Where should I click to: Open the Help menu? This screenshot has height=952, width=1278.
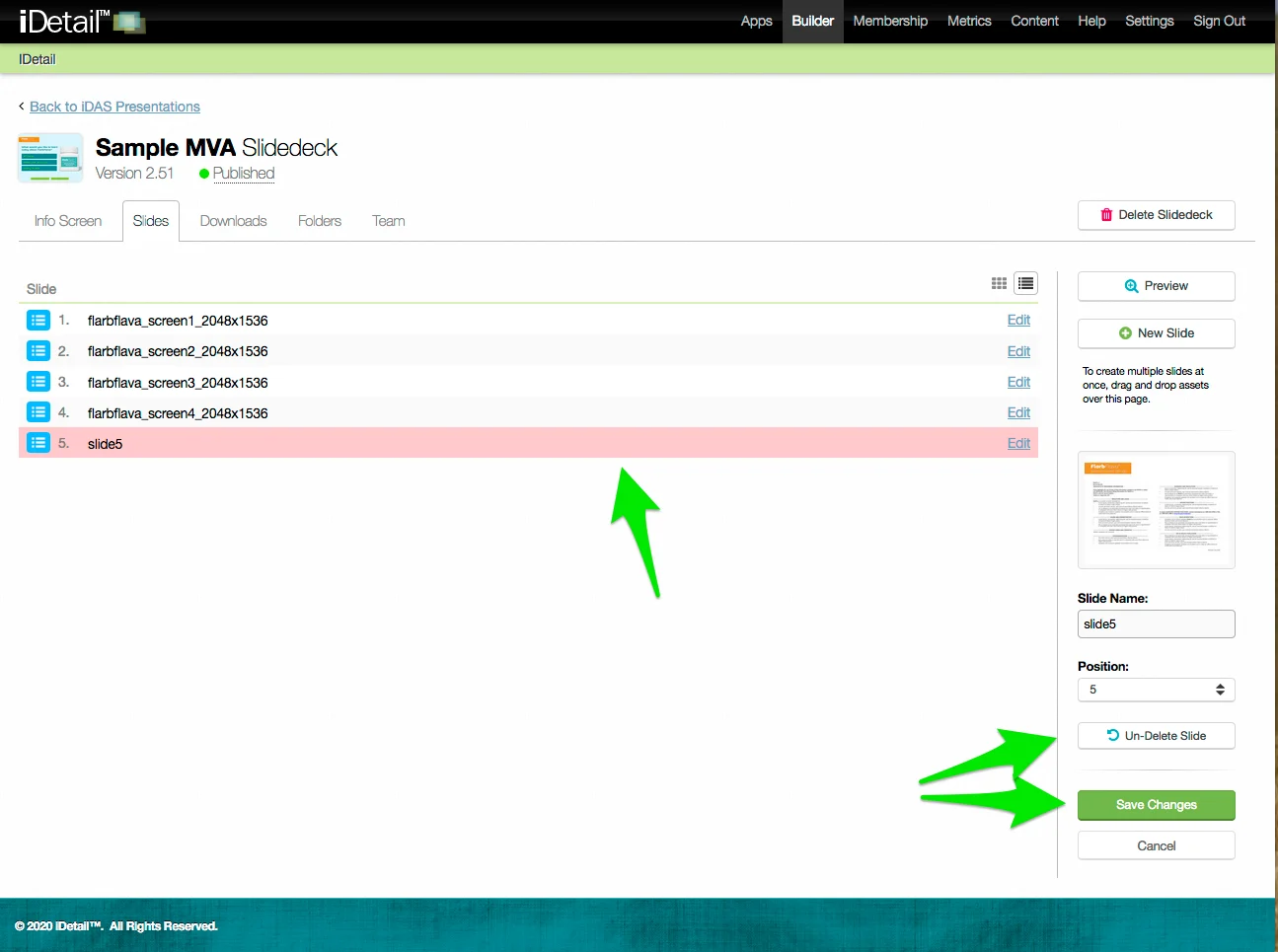(1091, 21)
